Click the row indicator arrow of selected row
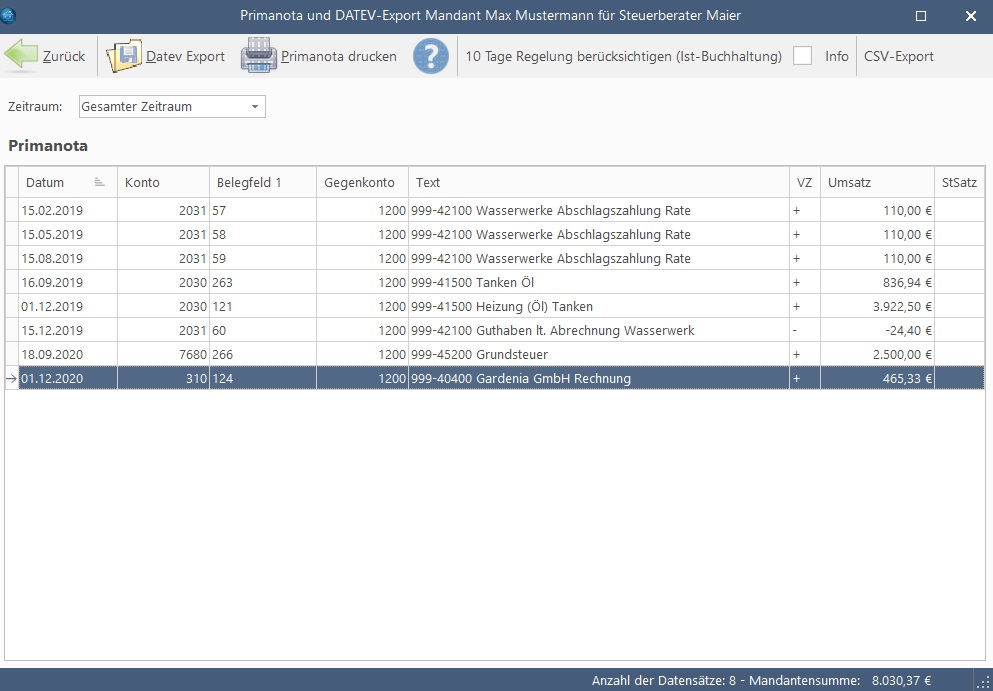This screenshot has height=691, width=993. coord(12,379)
